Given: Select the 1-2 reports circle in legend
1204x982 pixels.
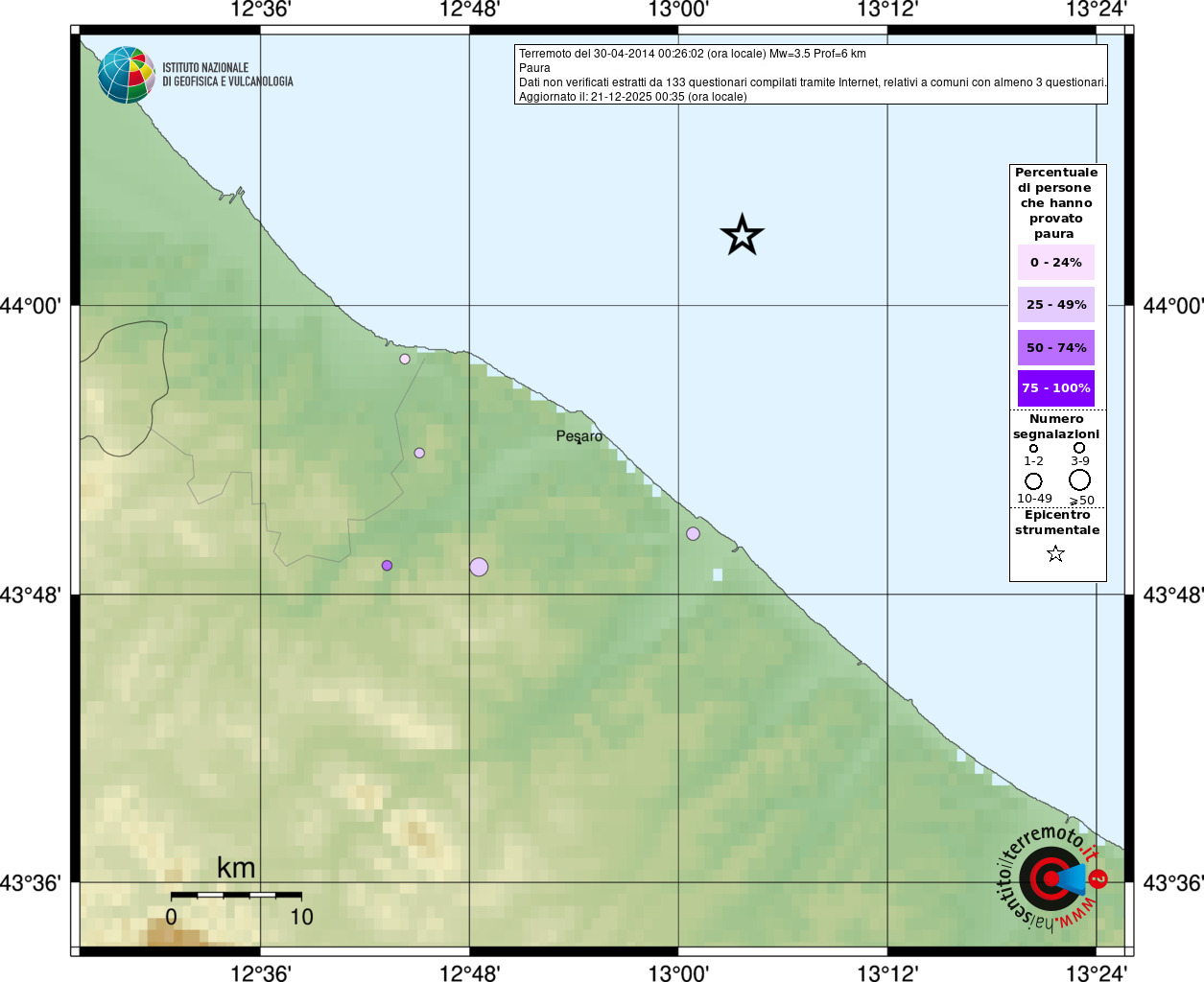Looking at the screenshot, I should point(1033,448).
